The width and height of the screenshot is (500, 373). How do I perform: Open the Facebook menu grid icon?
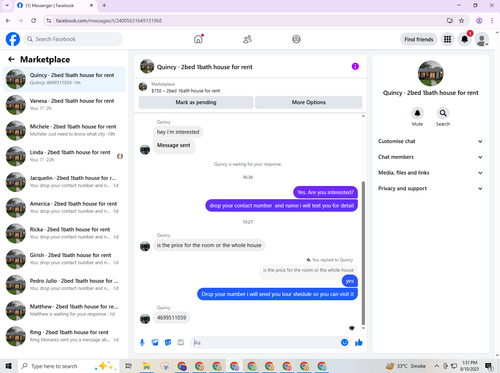pyautogui.click(x=447, y=39)
